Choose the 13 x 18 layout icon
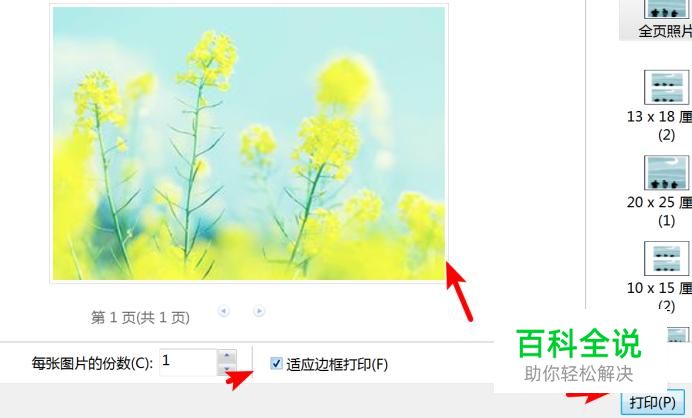Image resolution: width=692 pixels, height=418 pixels. (666, 87)
